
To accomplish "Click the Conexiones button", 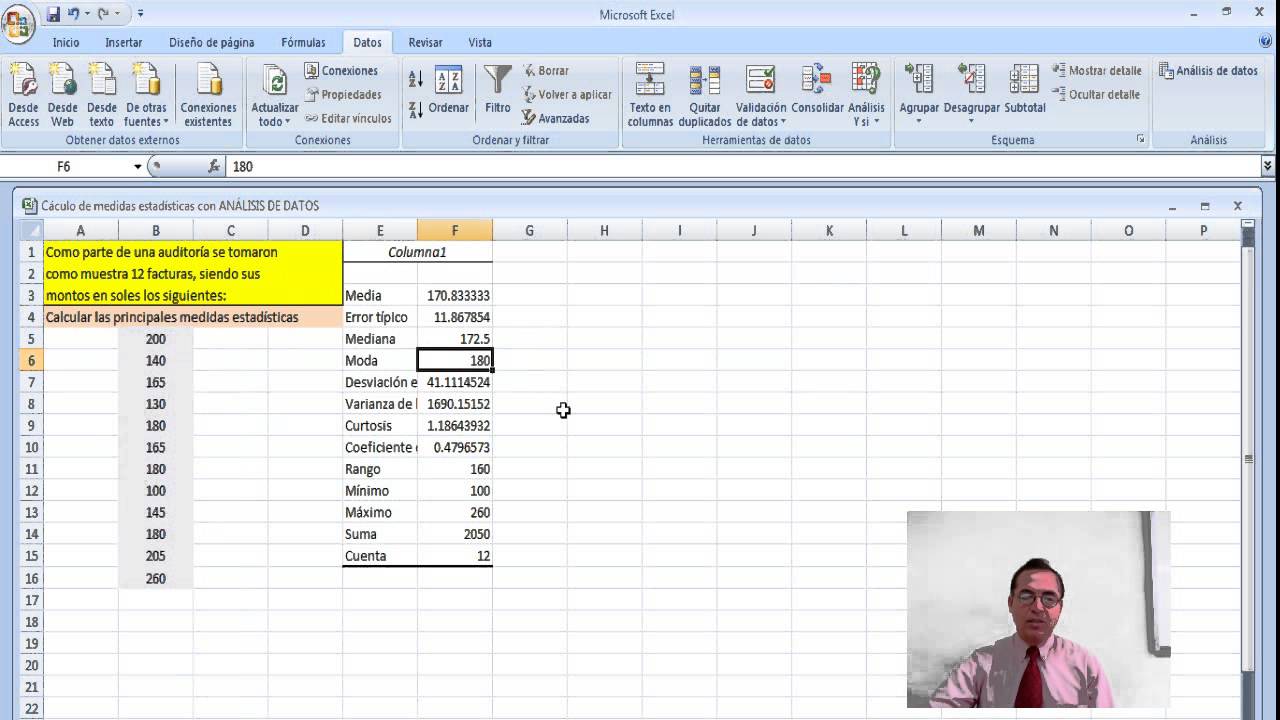I will coord(341,71).
